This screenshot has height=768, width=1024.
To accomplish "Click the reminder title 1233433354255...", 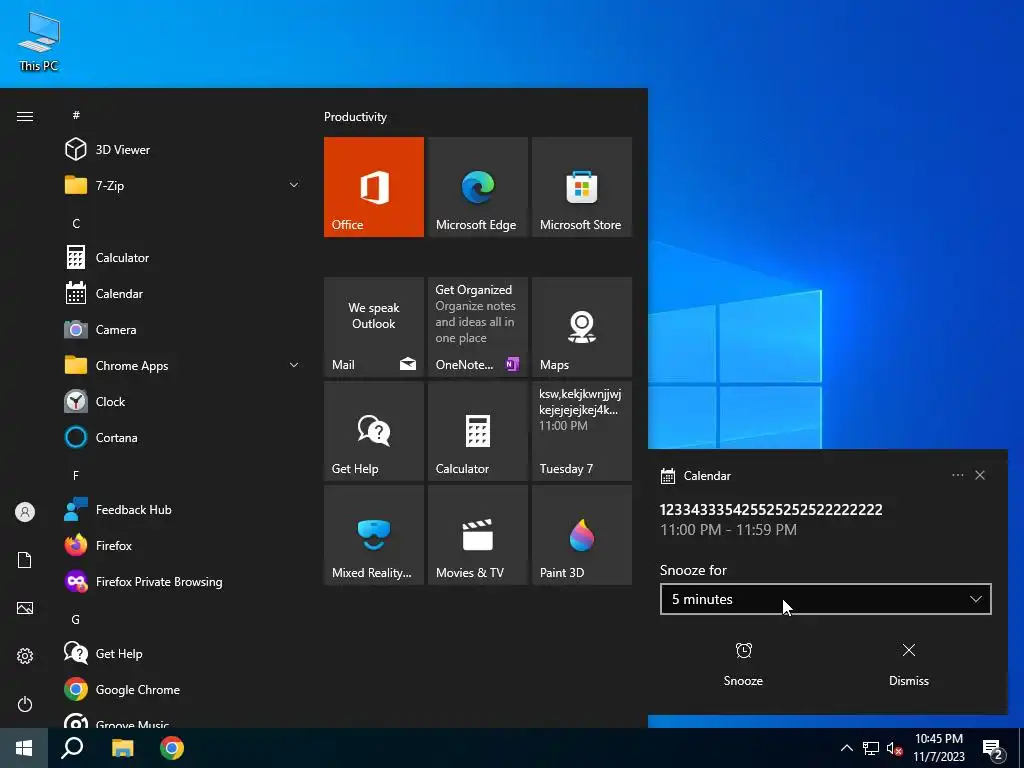I will (x=771, y=509).
